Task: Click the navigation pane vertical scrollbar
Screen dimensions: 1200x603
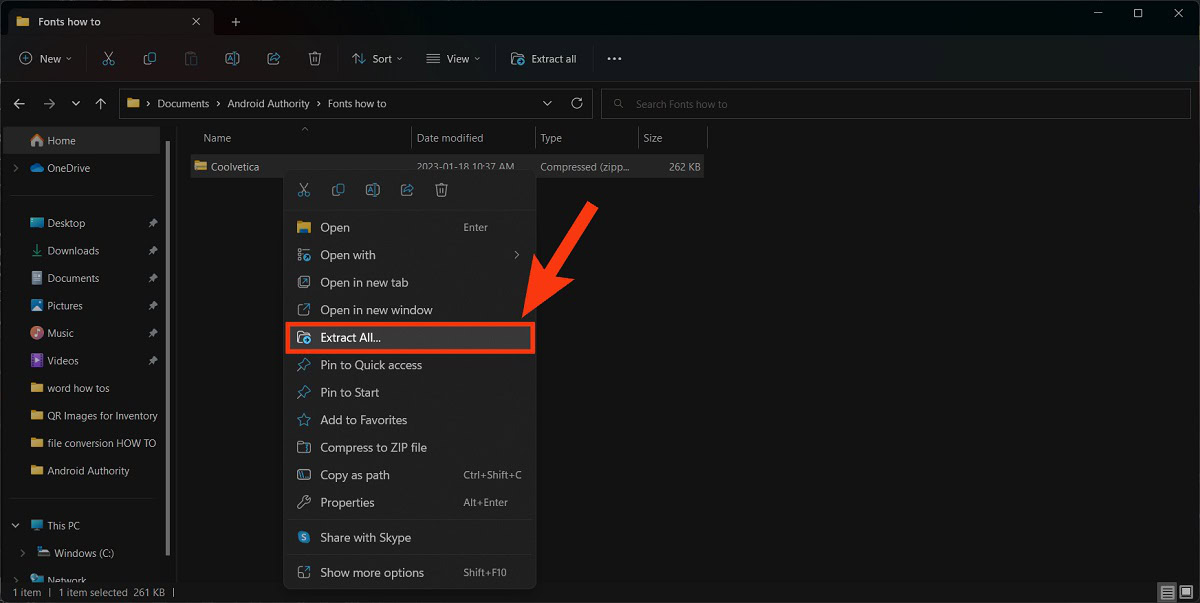Action: click(x=168, y=350)
